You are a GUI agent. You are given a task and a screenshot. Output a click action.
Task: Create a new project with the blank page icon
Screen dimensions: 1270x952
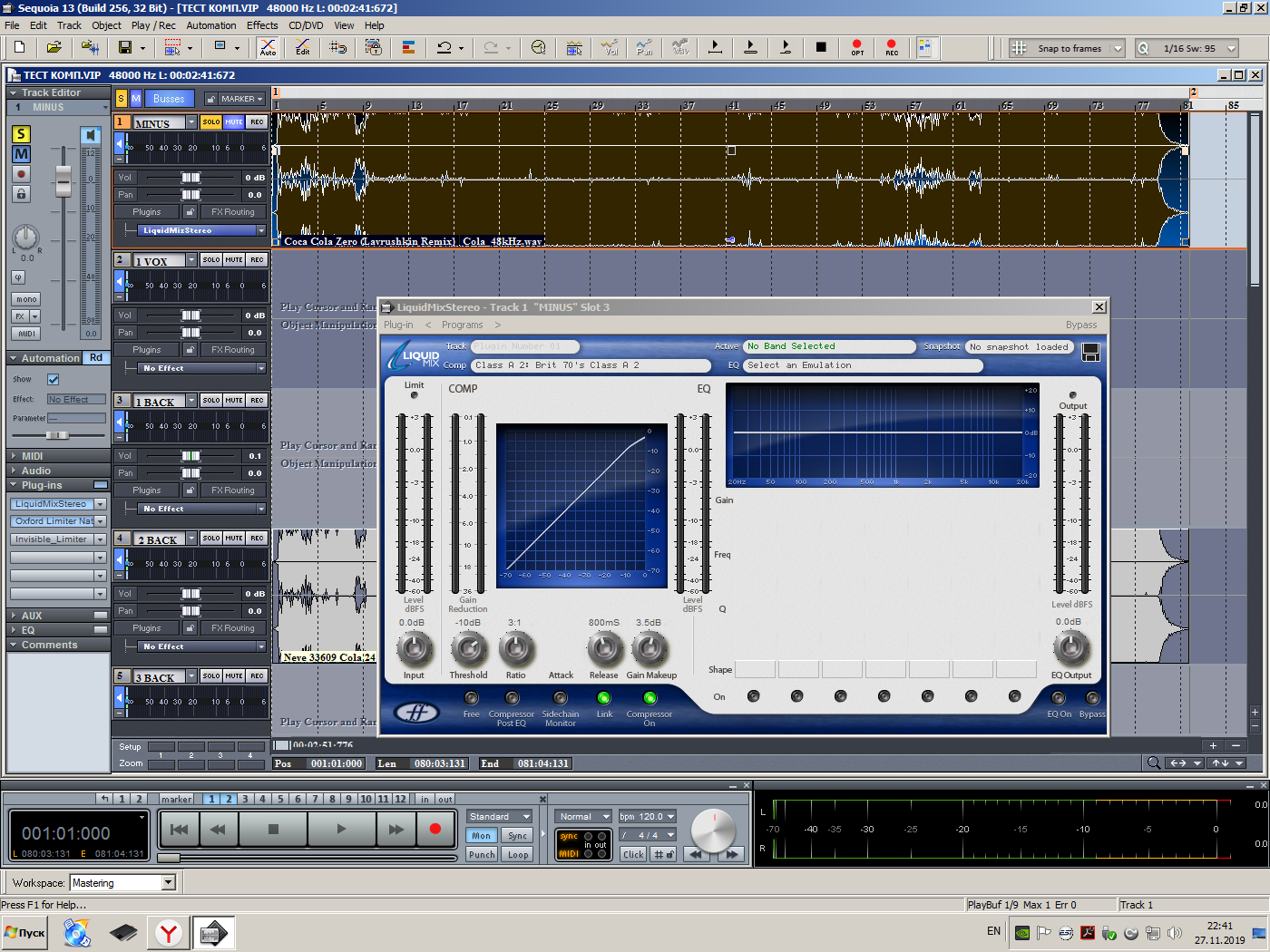(x=19, y=47)
